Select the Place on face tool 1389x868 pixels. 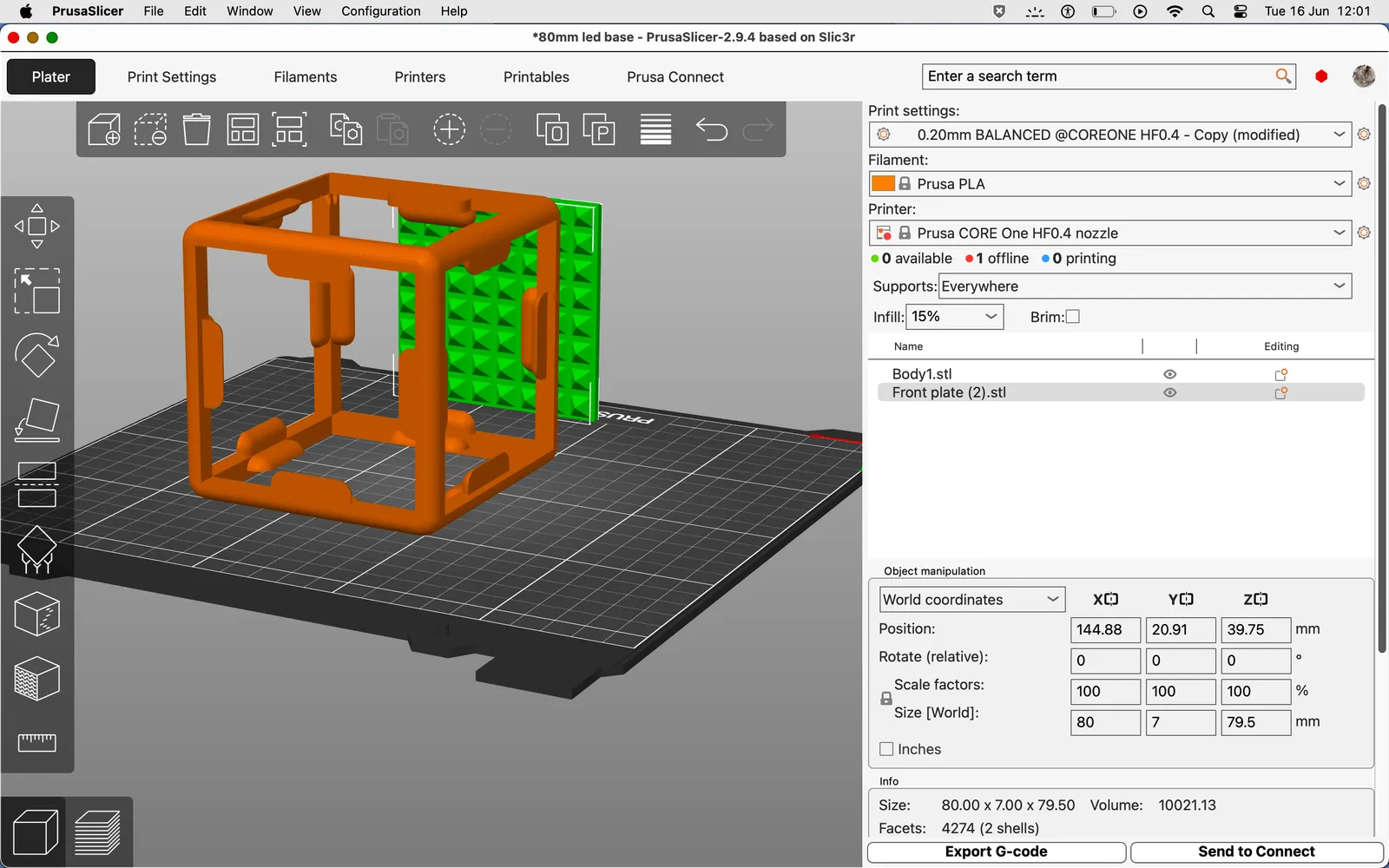[37, 420]
